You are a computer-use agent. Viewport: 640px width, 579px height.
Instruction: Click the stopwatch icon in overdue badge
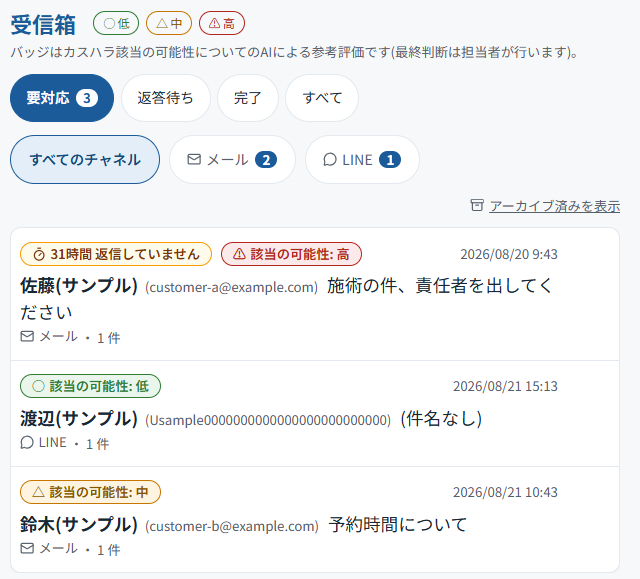(39, 254)
